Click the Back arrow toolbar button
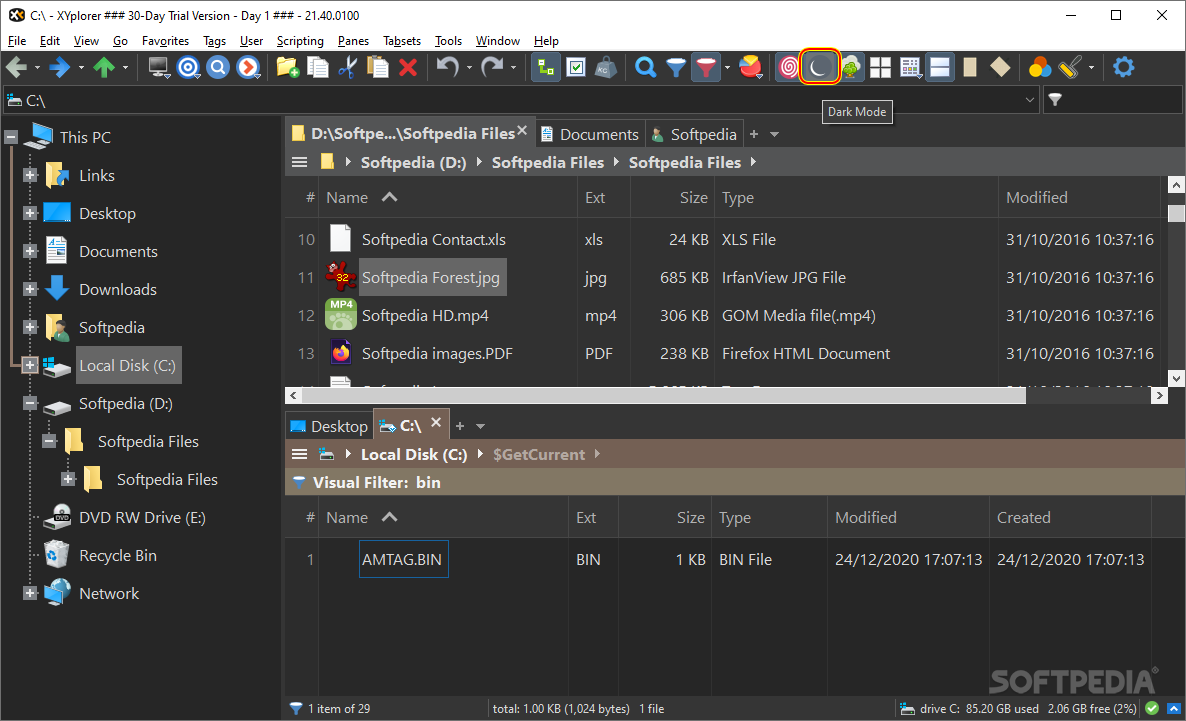This screenshot has height=721, width=1186. (x=17, y=67)
